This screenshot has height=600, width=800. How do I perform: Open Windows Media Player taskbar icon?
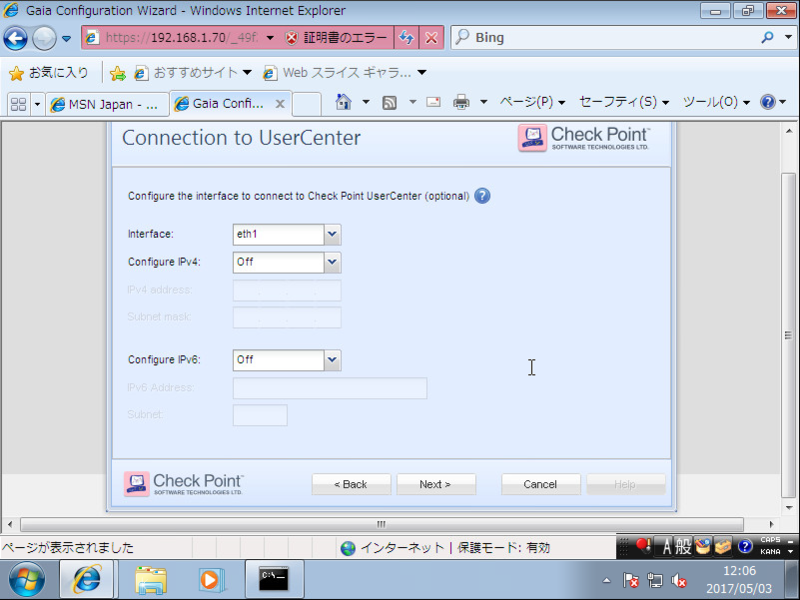click(x=211, y=580)
